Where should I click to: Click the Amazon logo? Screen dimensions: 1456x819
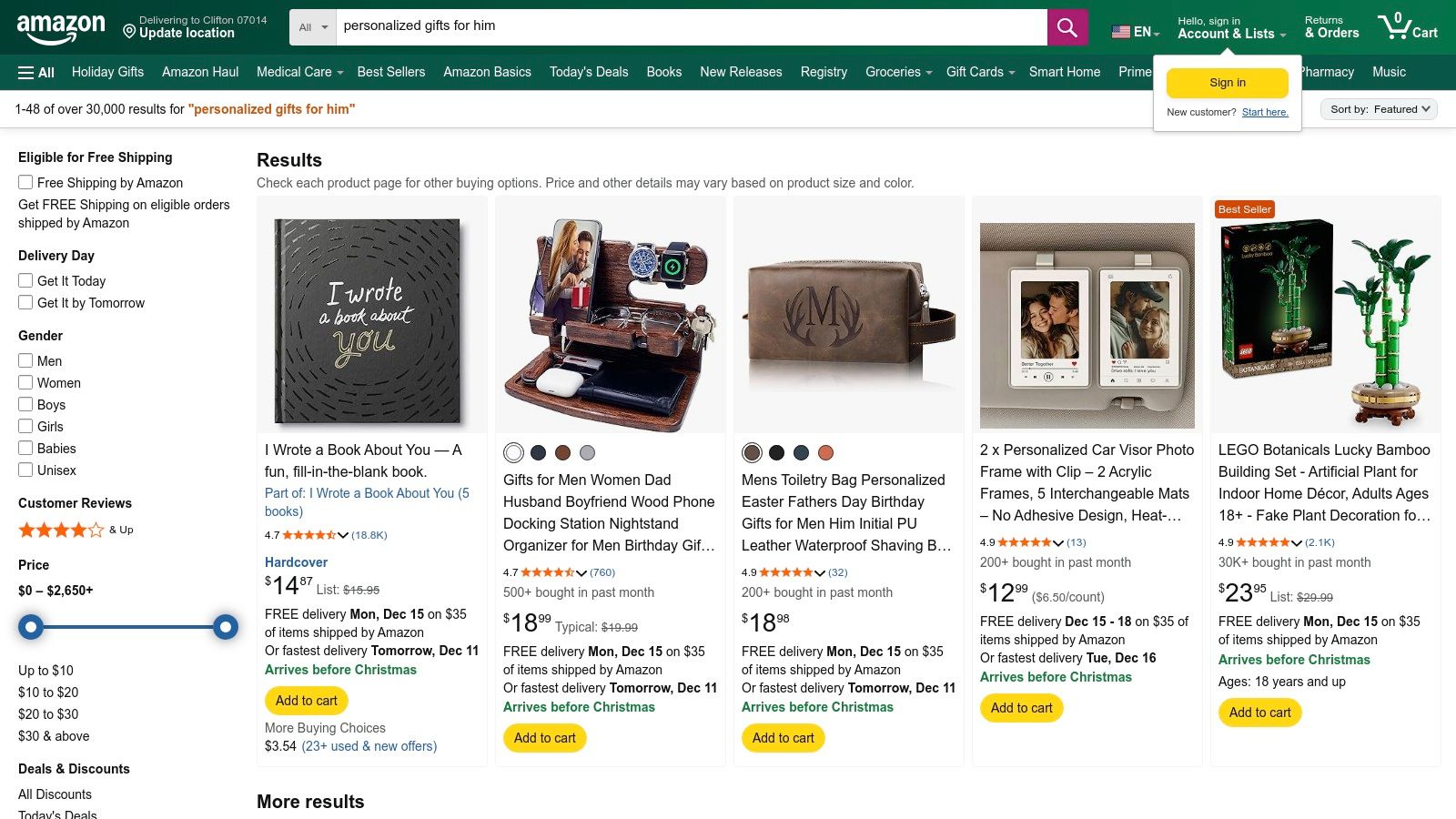pos(61,28)
